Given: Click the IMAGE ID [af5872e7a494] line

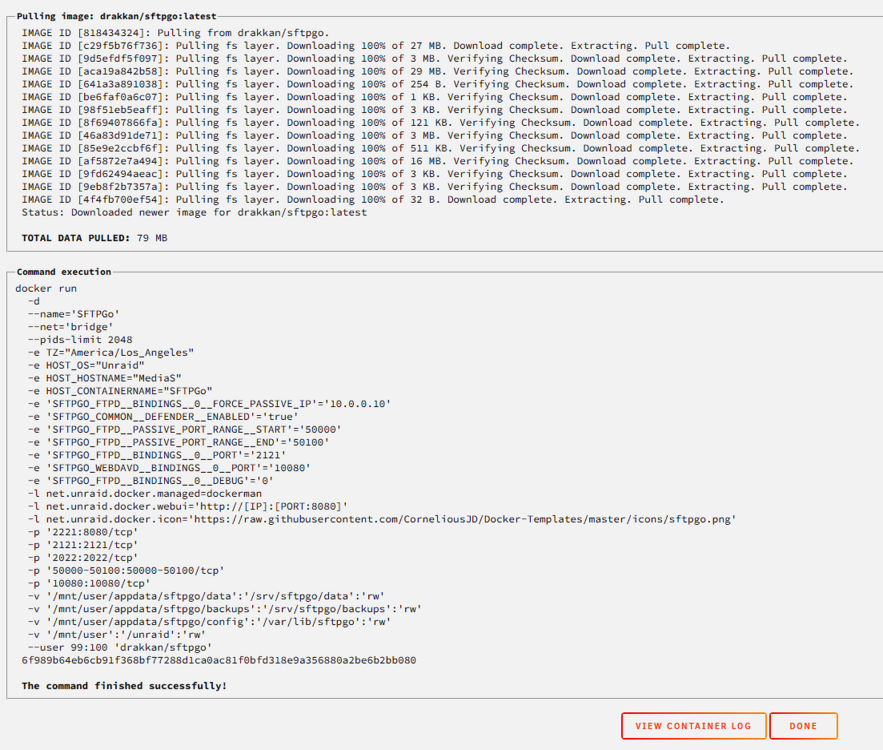Looking at the screenshot, I should (438, 161).
